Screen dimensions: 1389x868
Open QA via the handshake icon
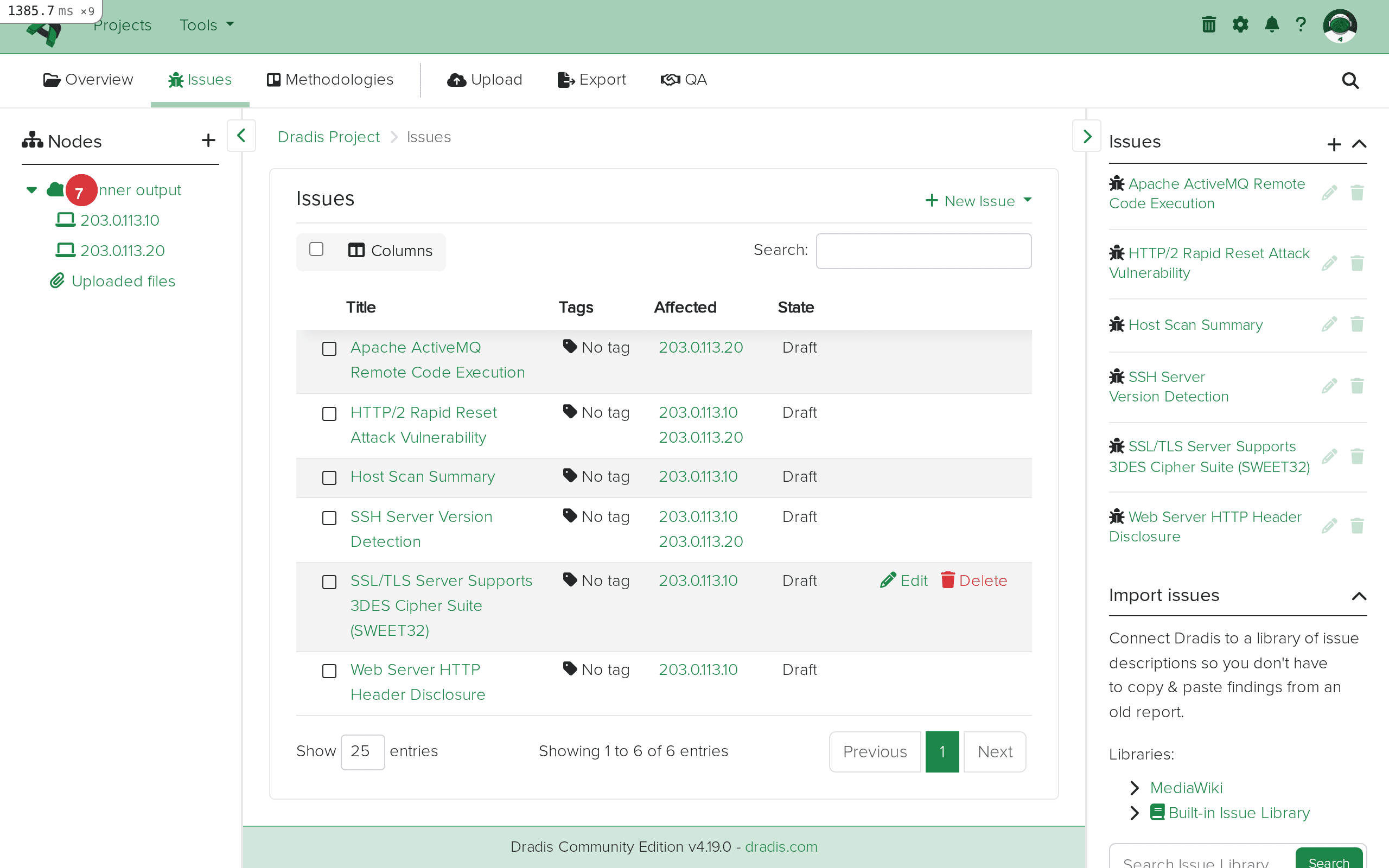pos(671,80)
